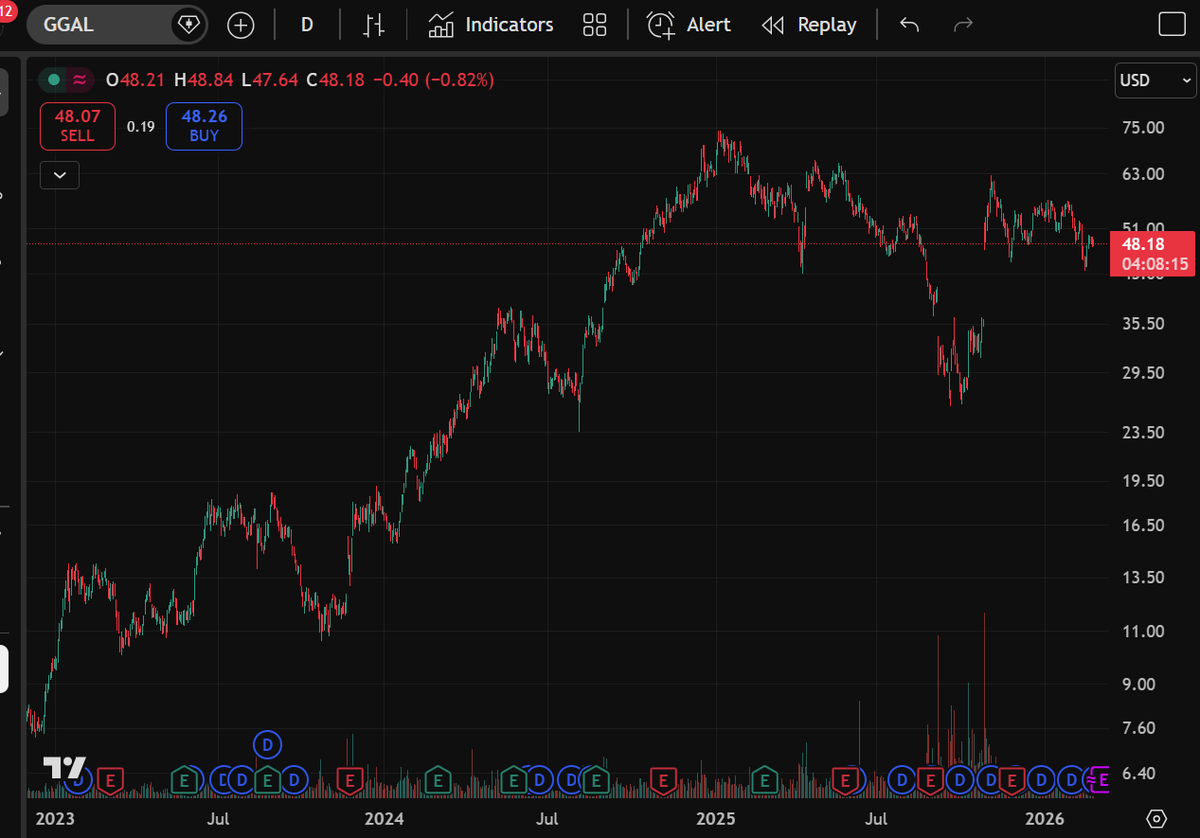The image size is (1200, 838).
Task: Open the GGAL symbol search box
Action: tap(100, 24)
